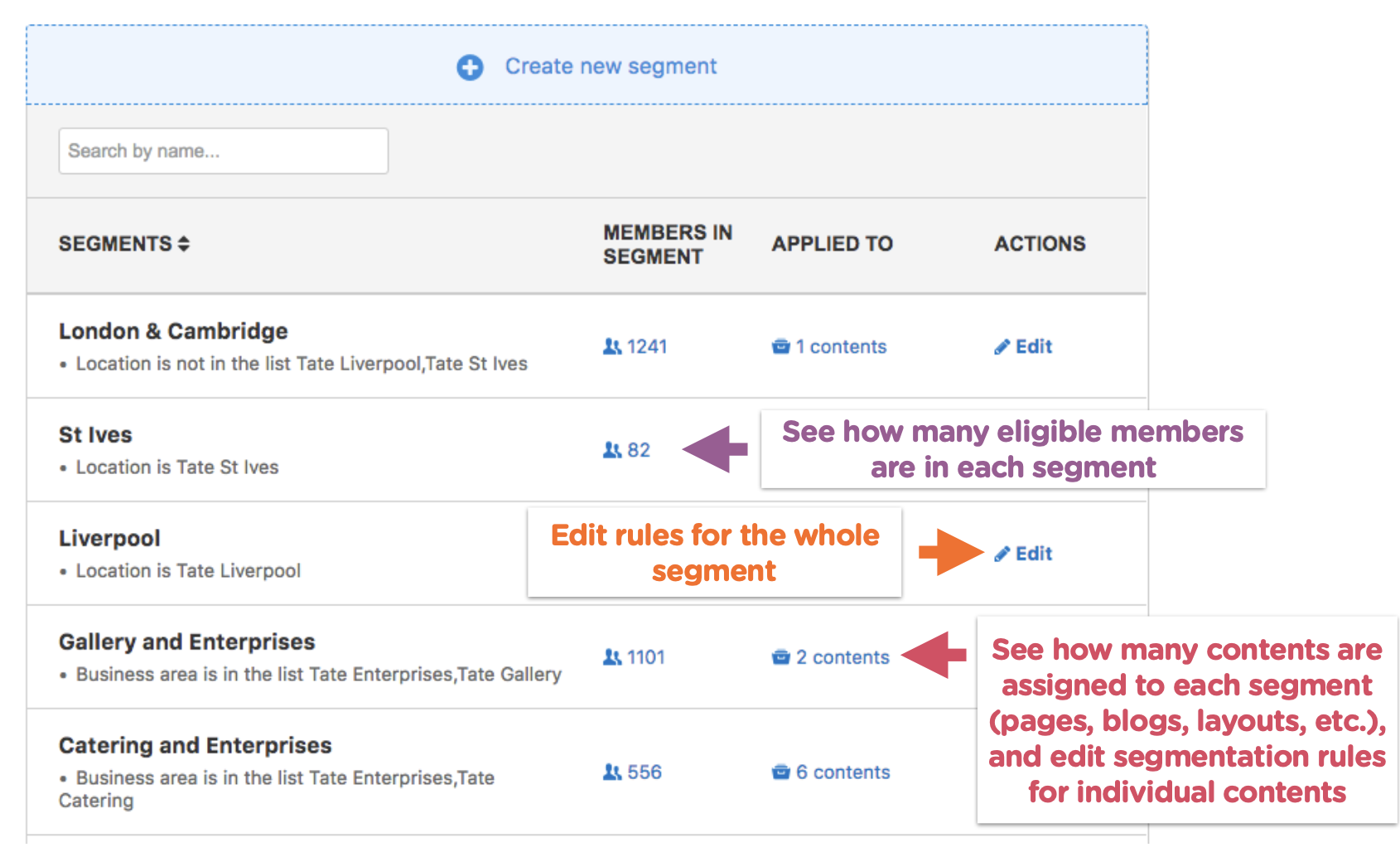Click rule 'Location is not in the list'
The image size is (1400, 857).
coord(302,364)
